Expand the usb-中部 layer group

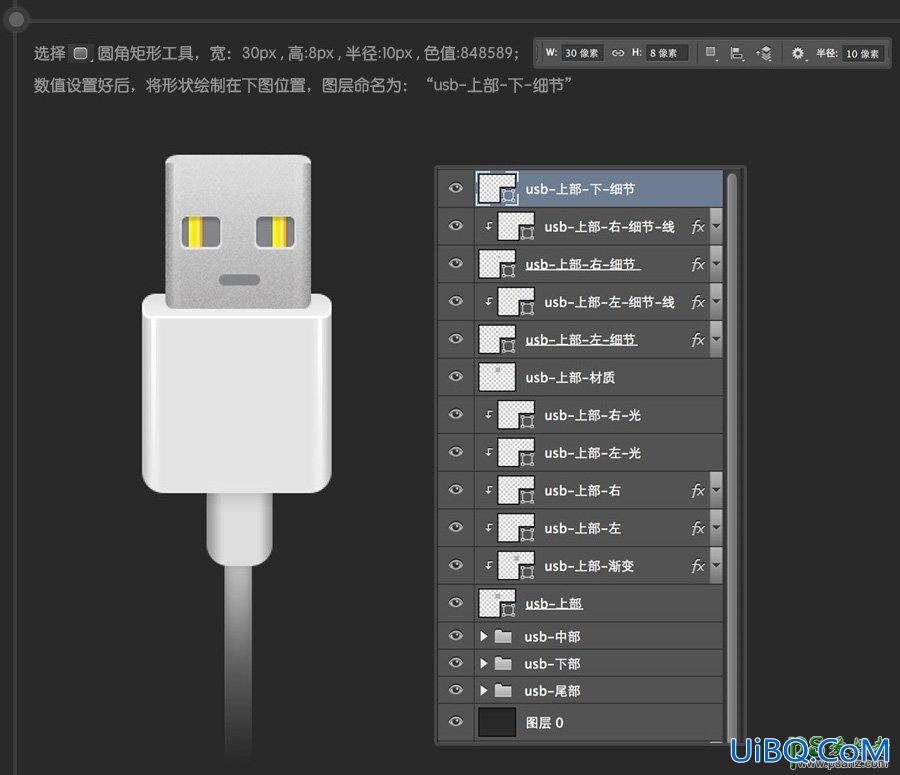click(x=483, y=636)
